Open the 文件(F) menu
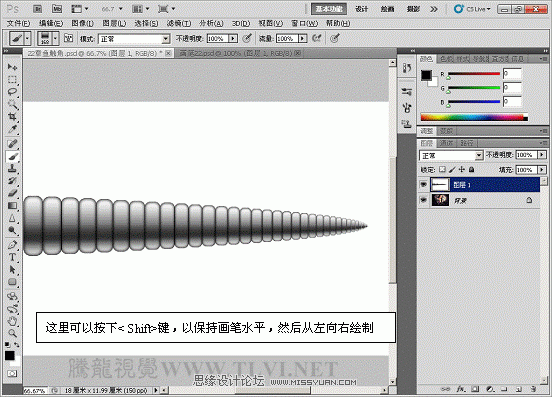552x397 pixels. coord(19,23)
